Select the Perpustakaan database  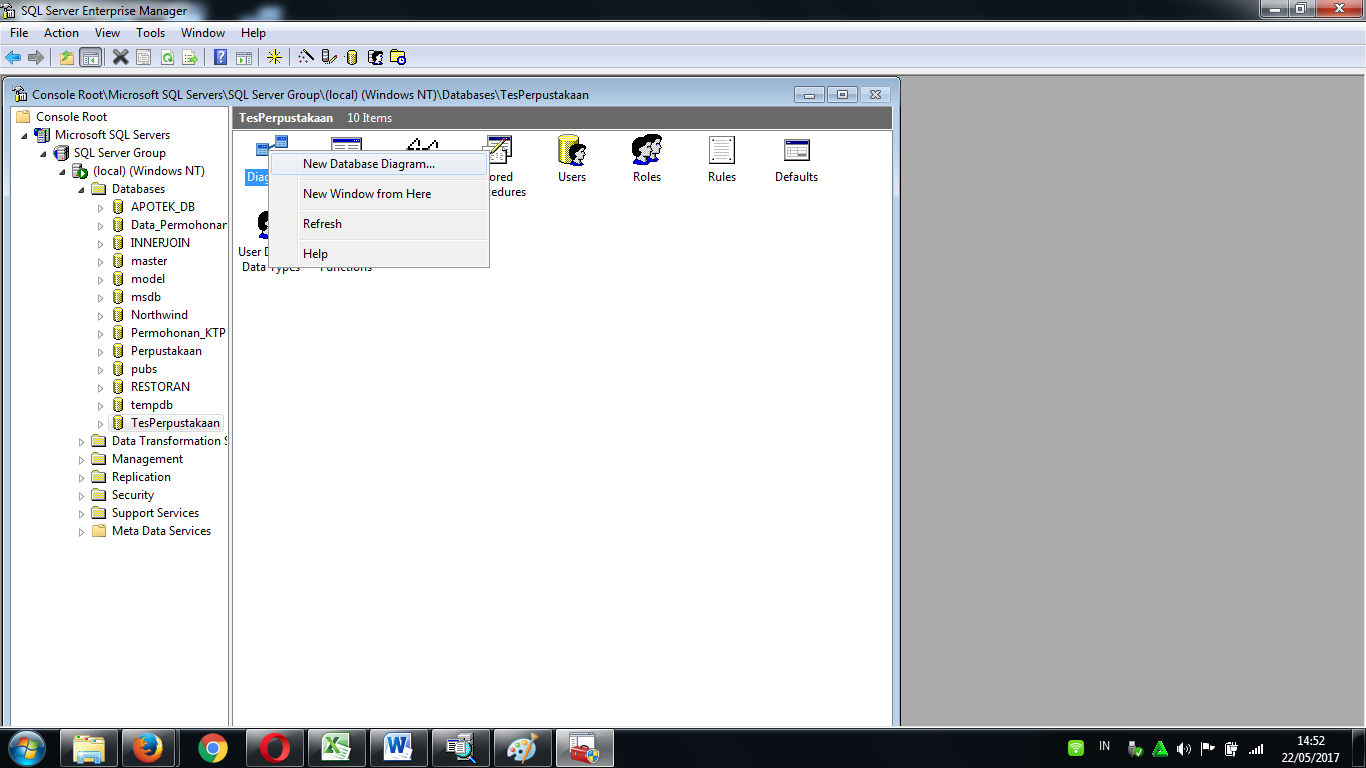166,351
